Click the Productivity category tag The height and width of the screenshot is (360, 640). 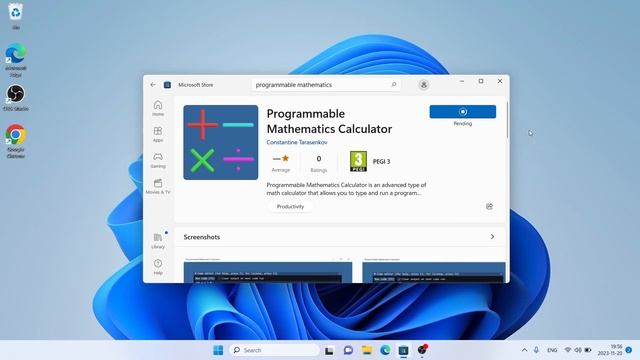pos(290,207)
